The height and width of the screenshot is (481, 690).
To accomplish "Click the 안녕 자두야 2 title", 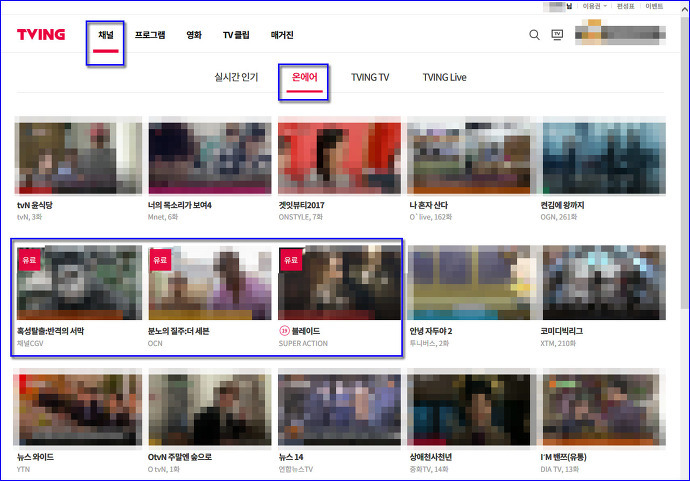I will click(x=431, y=331).
